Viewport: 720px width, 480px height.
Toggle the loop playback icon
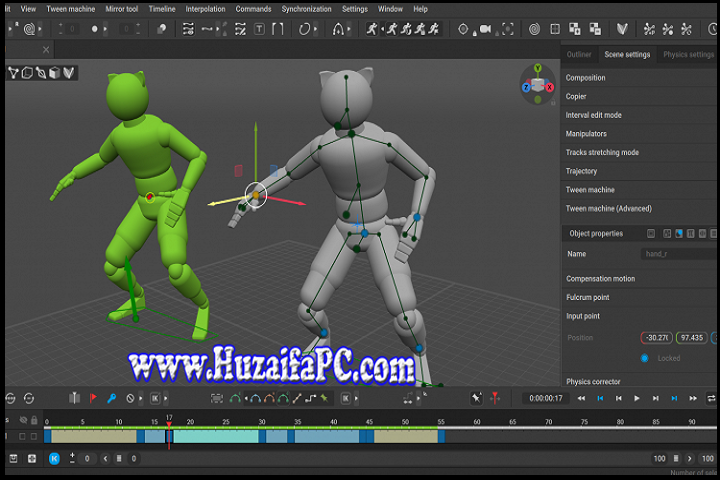pos(711,398)
